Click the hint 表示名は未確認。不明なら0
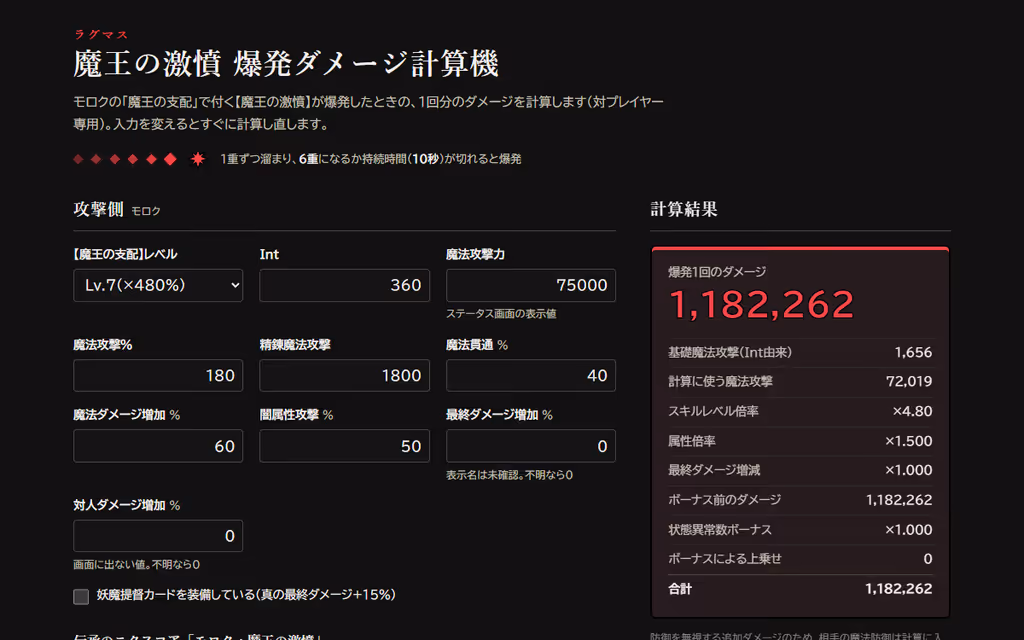Screen dimensions: 1024x640 [x=509, y=475]
